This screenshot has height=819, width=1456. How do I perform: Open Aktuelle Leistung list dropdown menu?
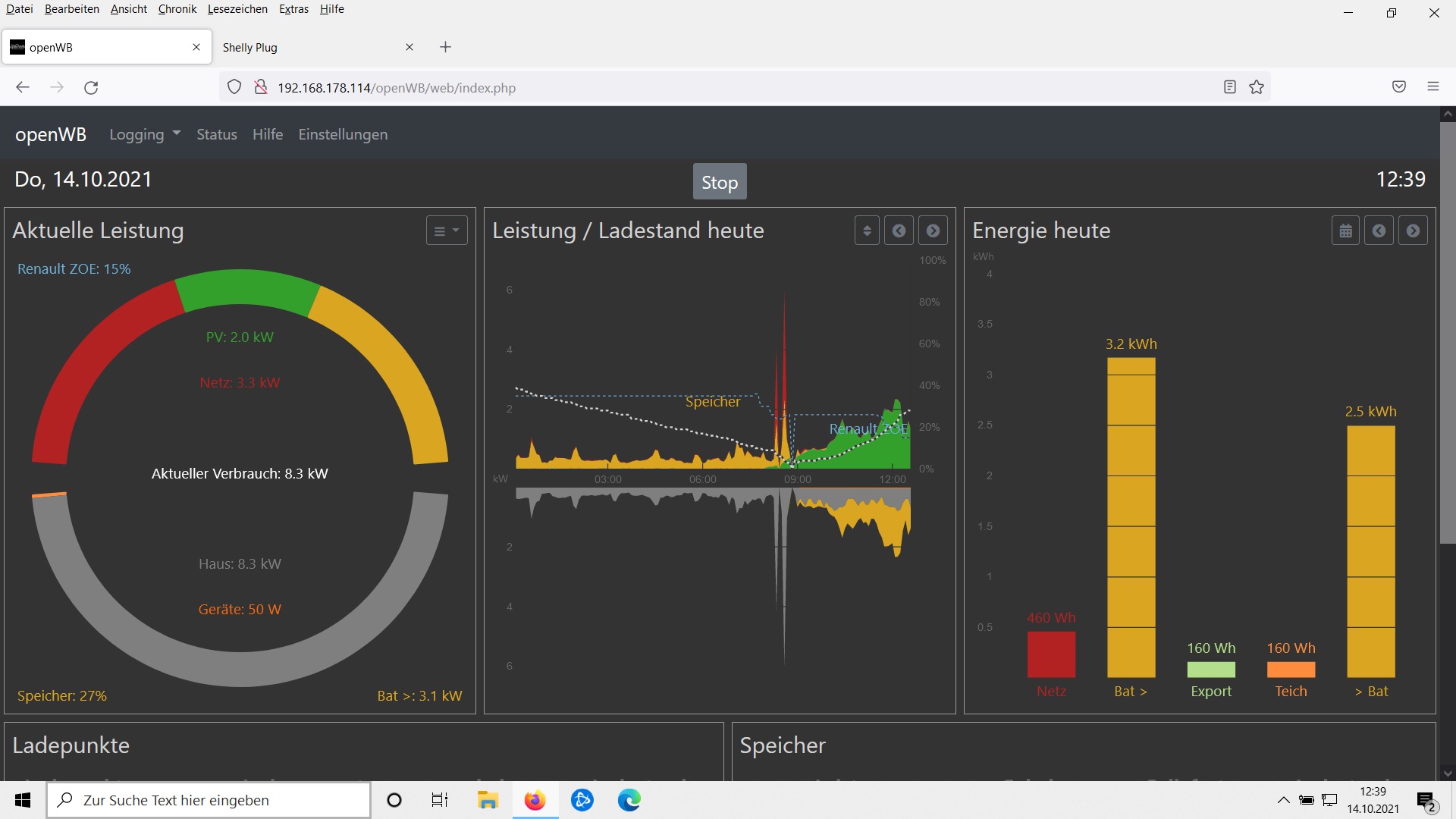tap(446, 231)
